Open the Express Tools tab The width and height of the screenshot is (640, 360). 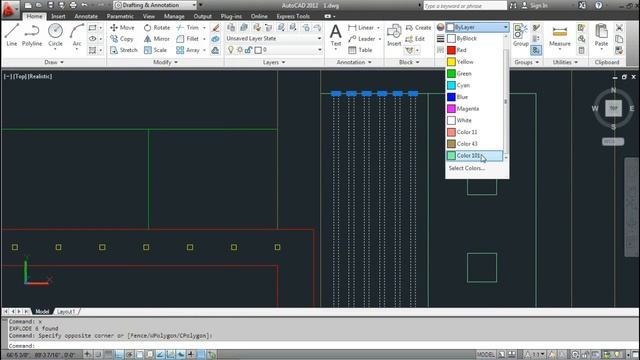293,16
